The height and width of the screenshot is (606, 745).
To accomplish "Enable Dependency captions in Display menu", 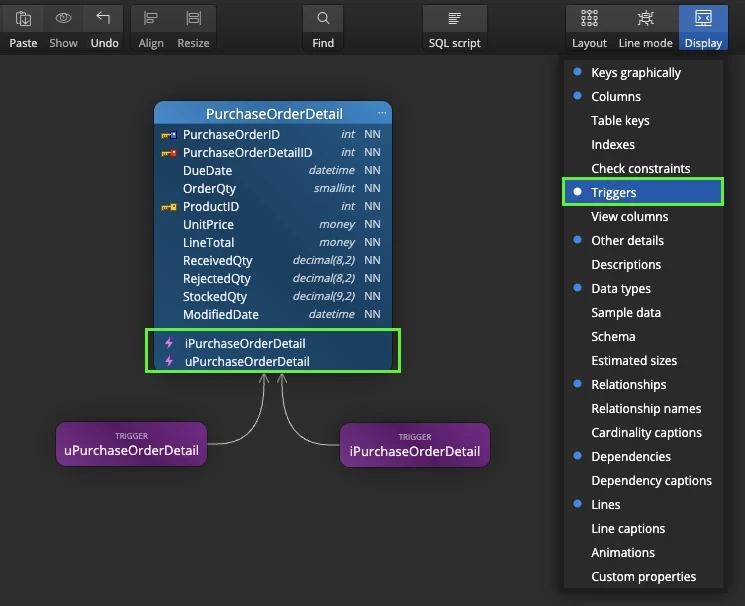I will click(x=643, y=481).
